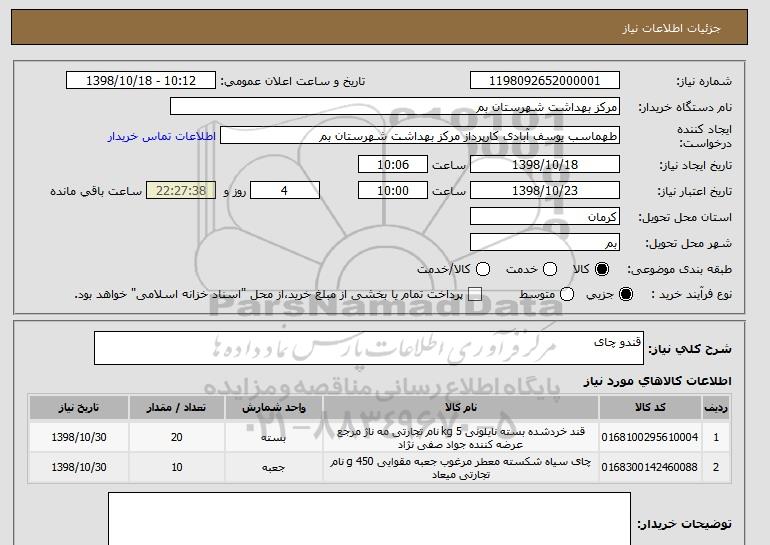Screen dimensions: 770x545
Task: Click the remaining days field showing 4
Action: point(285,191)
